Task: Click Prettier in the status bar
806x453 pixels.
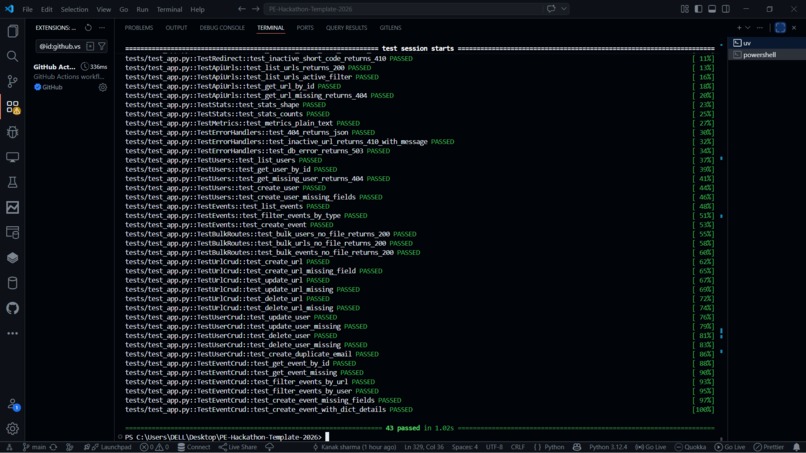Action: pyautogui.click(x=768, y=447)
